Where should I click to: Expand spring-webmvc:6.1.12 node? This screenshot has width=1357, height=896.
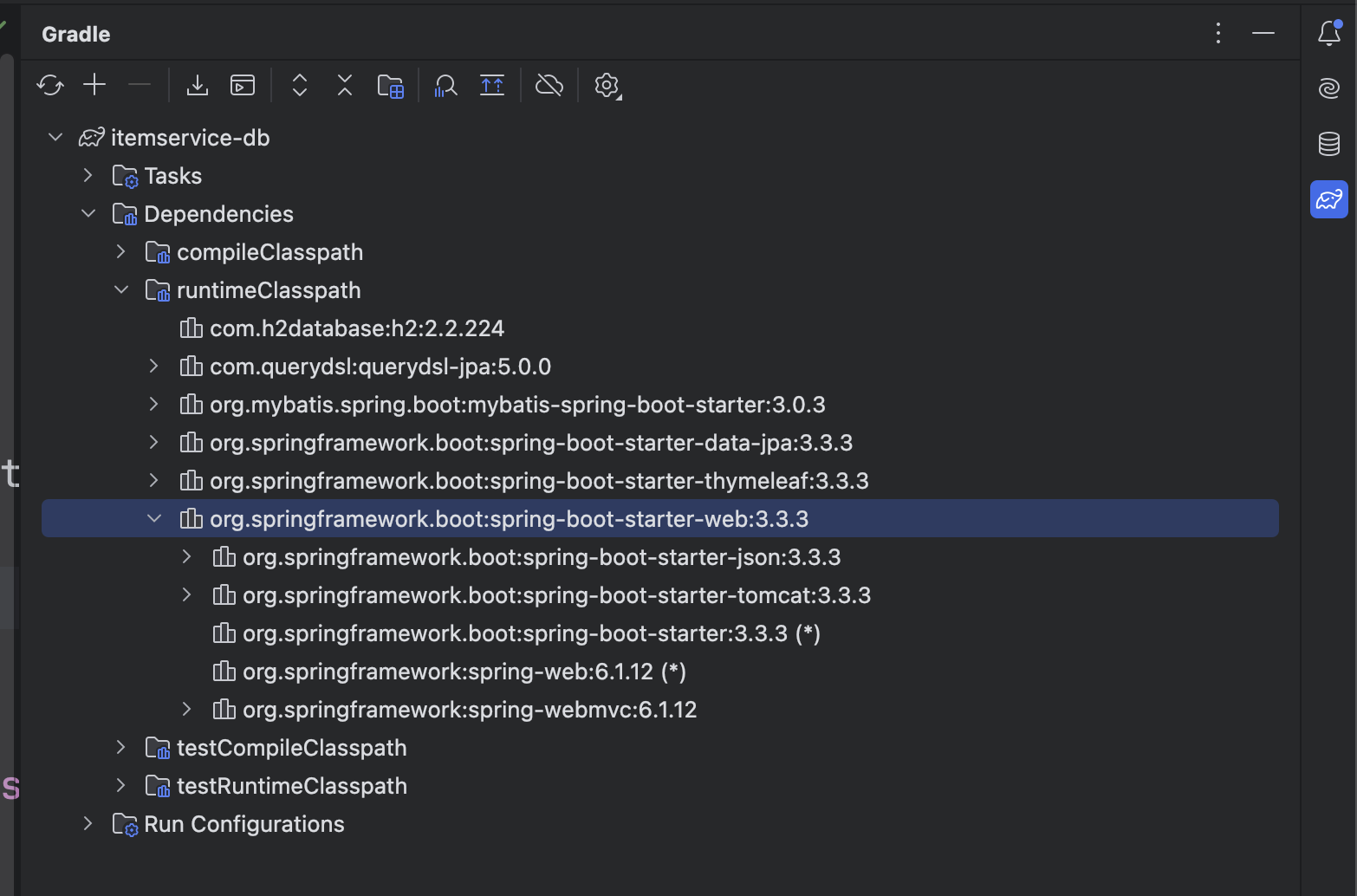coord(186,709)
